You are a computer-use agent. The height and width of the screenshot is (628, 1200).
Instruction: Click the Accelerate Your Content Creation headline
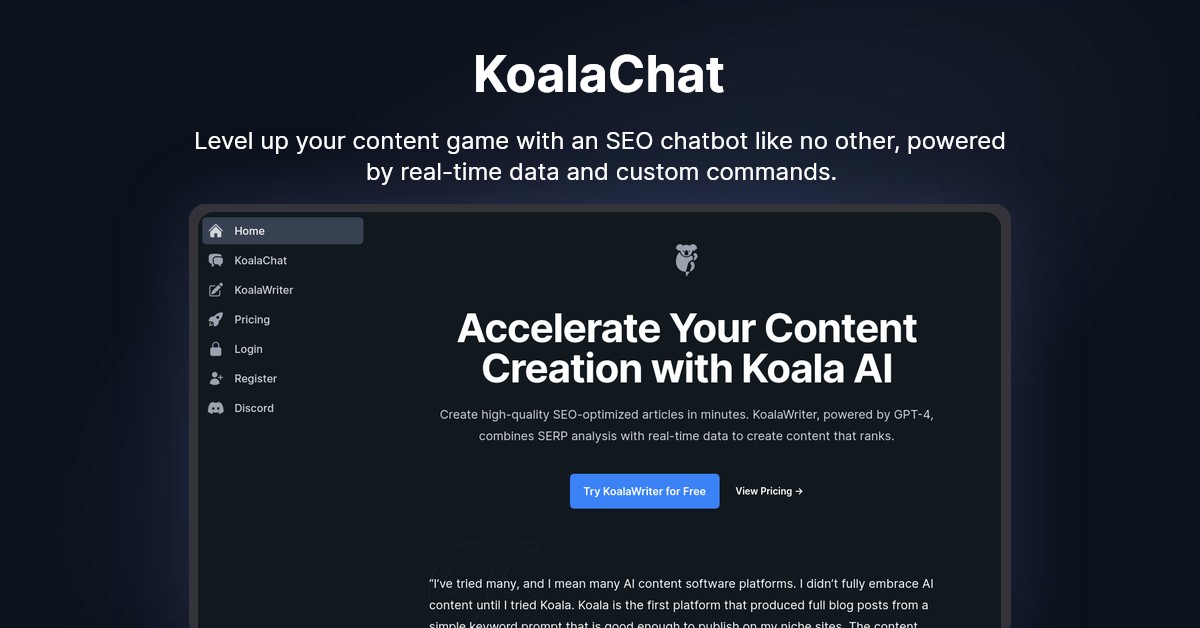[x=686, y=348]
